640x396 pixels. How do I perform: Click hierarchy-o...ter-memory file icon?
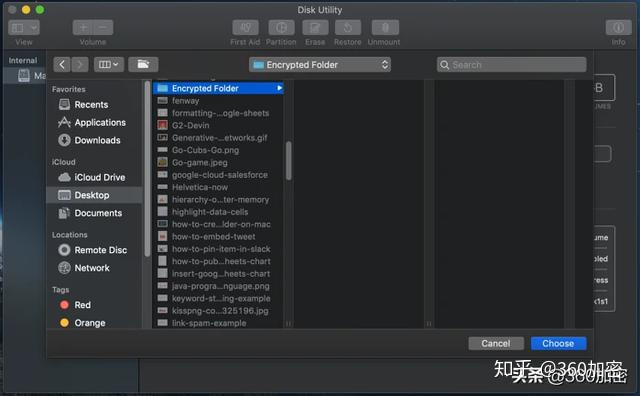tap(163, 199)
